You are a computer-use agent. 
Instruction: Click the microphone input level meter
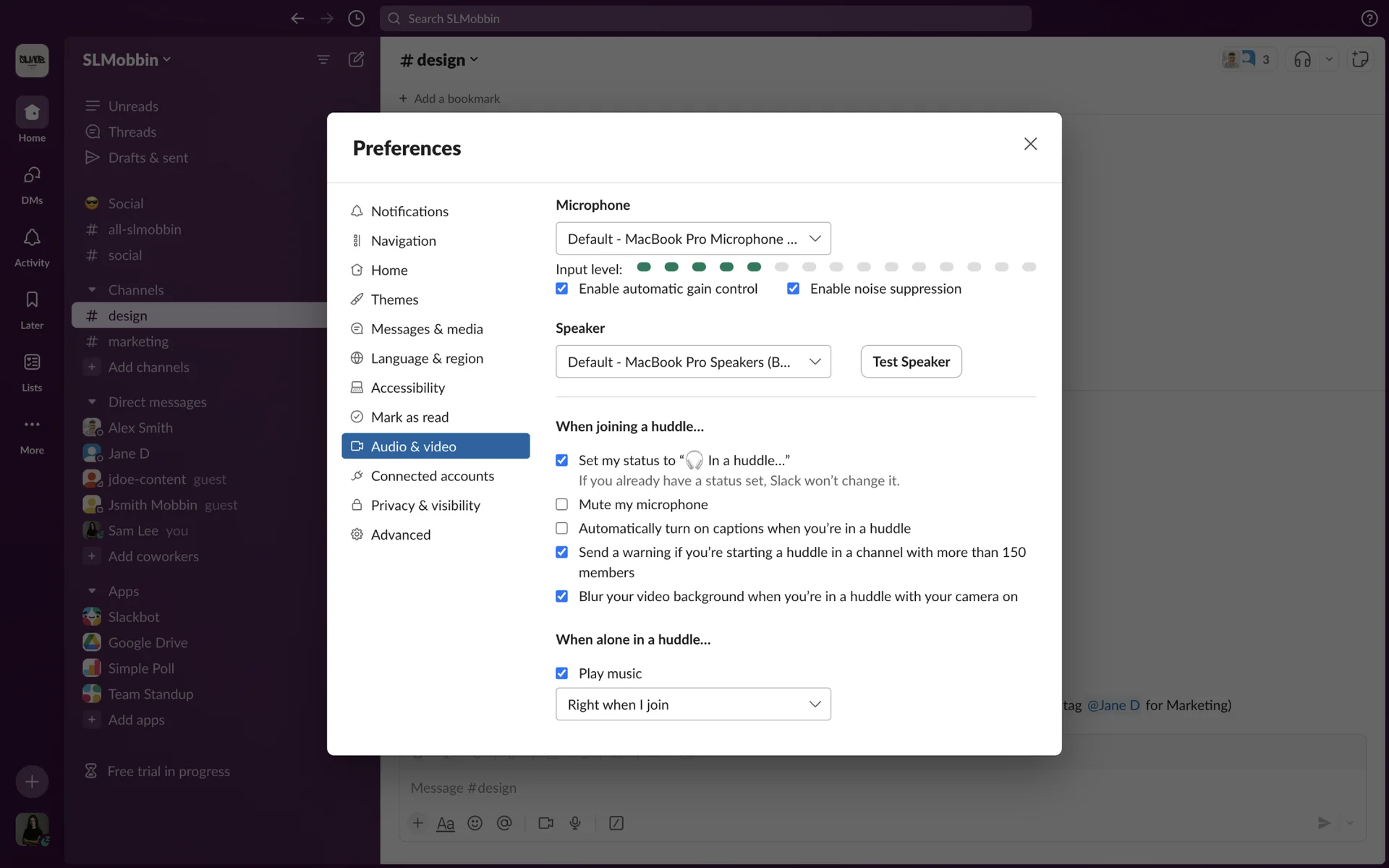click(836, 267)
